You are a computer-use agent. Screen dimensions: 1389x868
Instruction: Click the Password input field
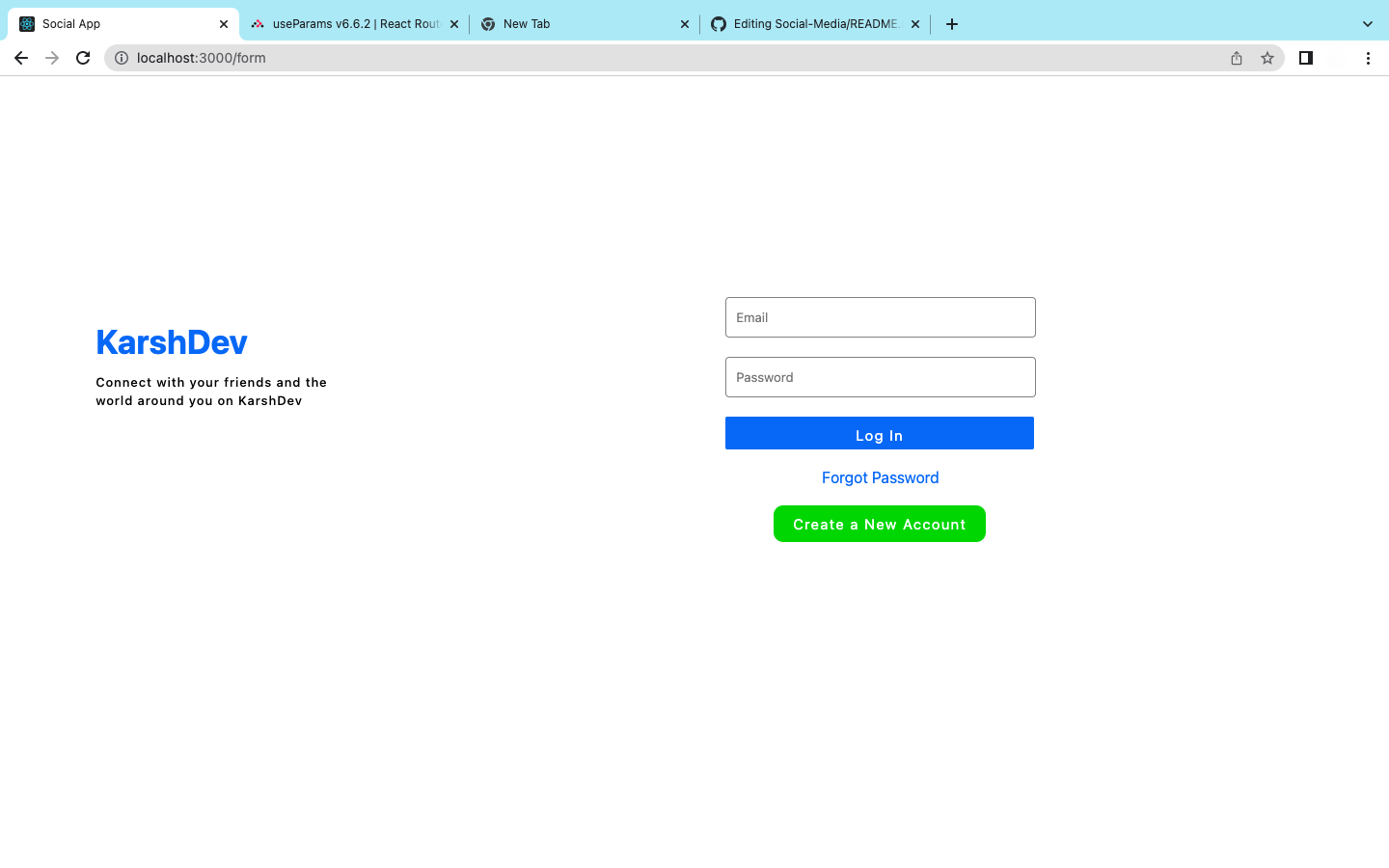click(880, 377)
